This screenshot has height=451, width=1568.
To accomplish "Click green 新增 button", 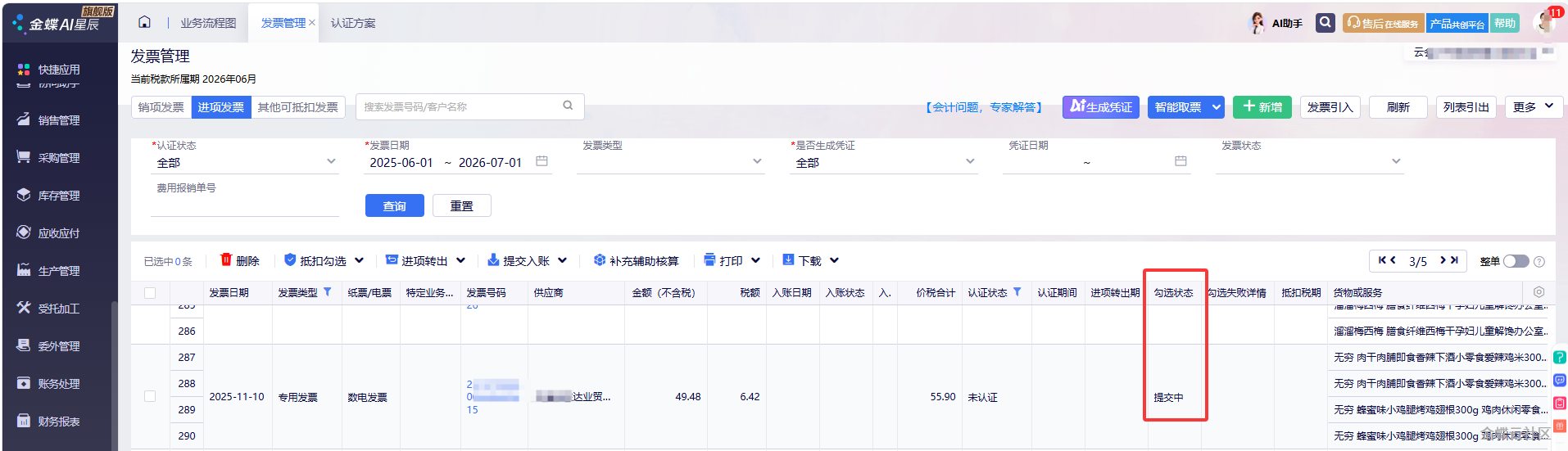I will pos(1262,107).
